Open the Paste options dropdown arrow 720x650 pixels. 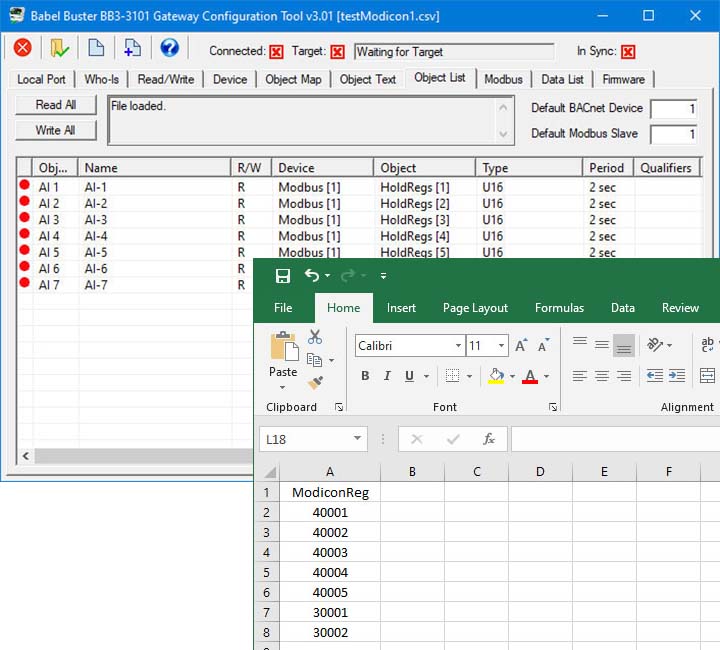(283, 387)
